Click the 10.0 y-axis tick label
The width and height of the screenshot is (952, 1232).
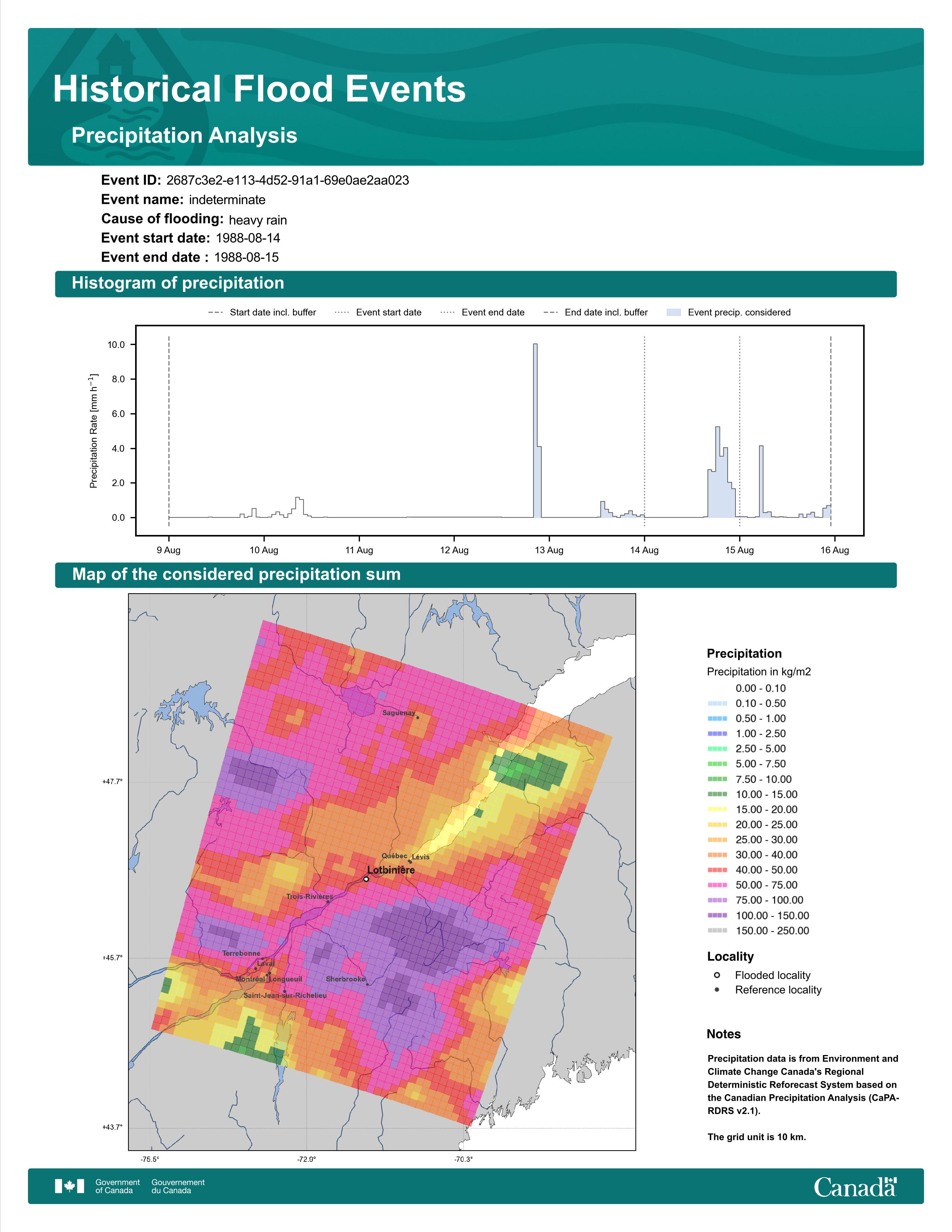point(116,345)
